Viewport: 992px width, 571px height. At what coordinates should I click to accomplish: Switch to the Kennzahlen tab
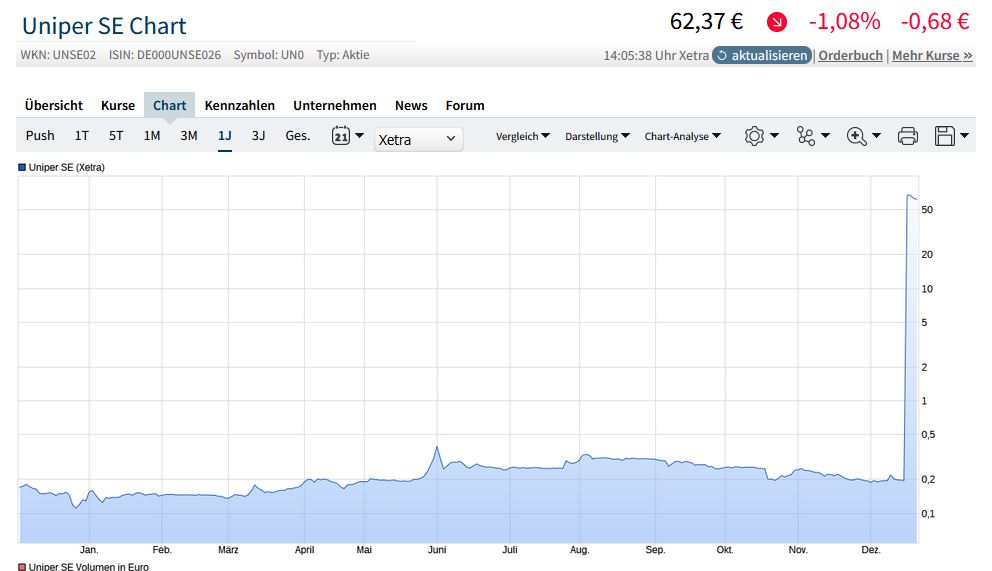tap(239, 105)
